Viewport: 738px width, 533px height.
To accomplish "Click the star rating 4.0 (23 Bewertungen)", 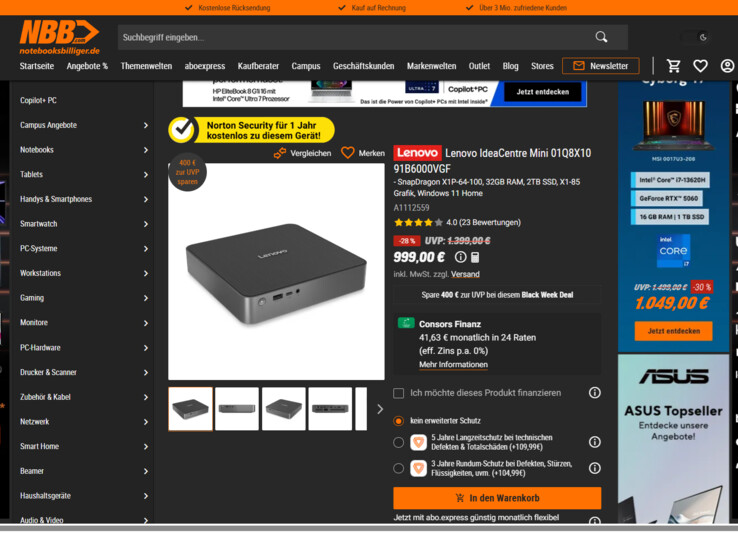I will coord(457,222).
